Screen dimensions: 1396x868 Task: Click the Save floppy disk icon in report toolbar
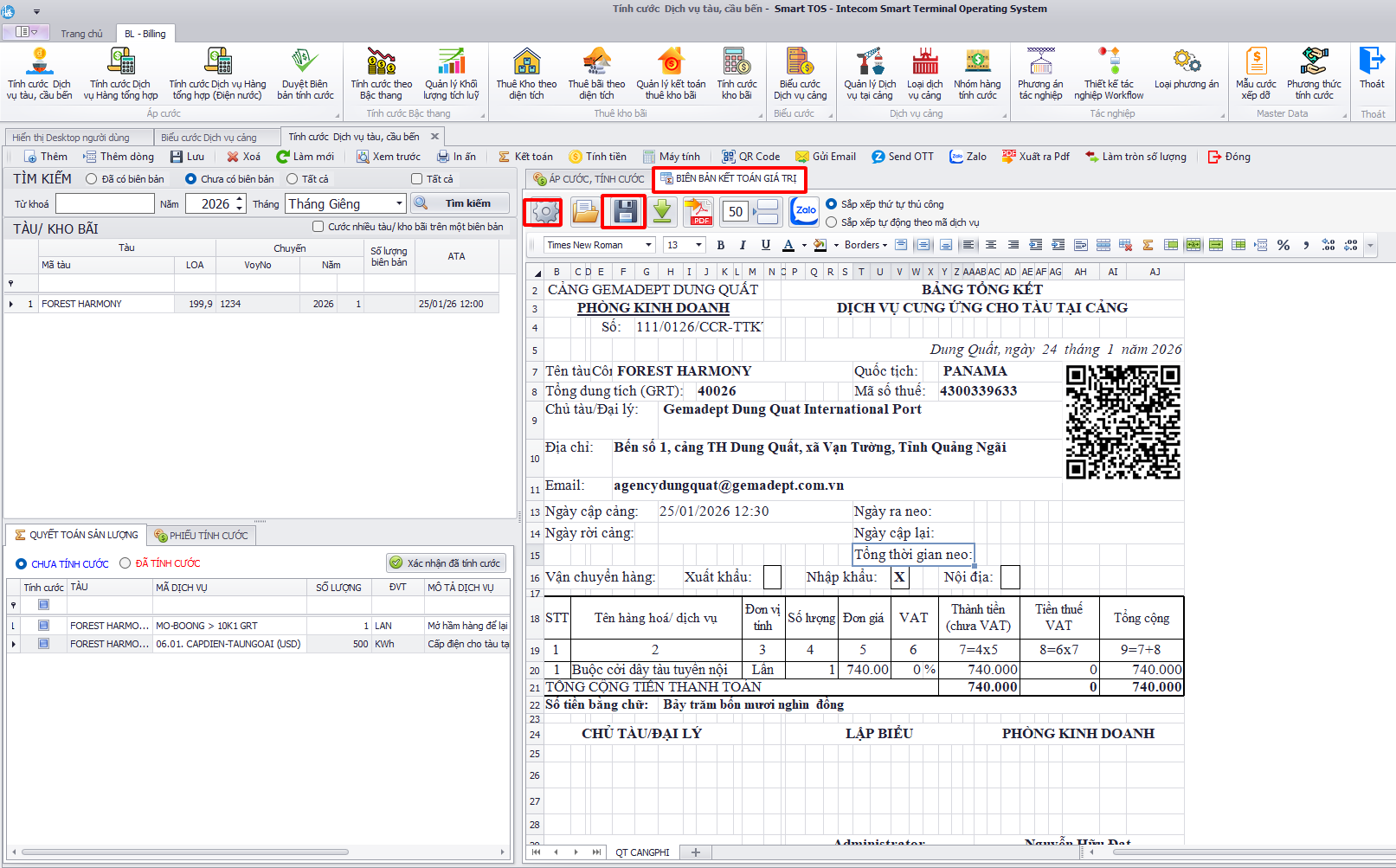(625, 212)
